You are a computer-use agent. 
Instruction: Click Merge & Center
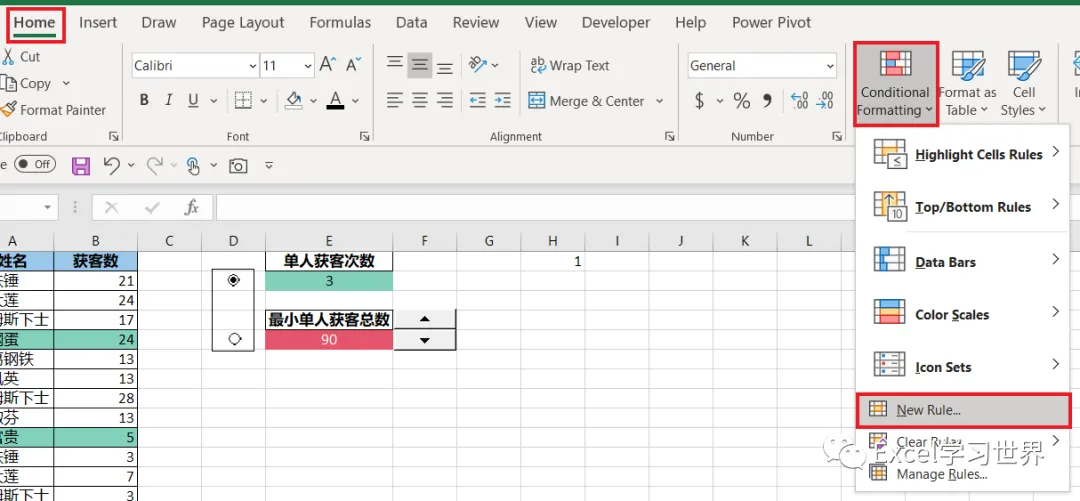click(x=586, y=101)
